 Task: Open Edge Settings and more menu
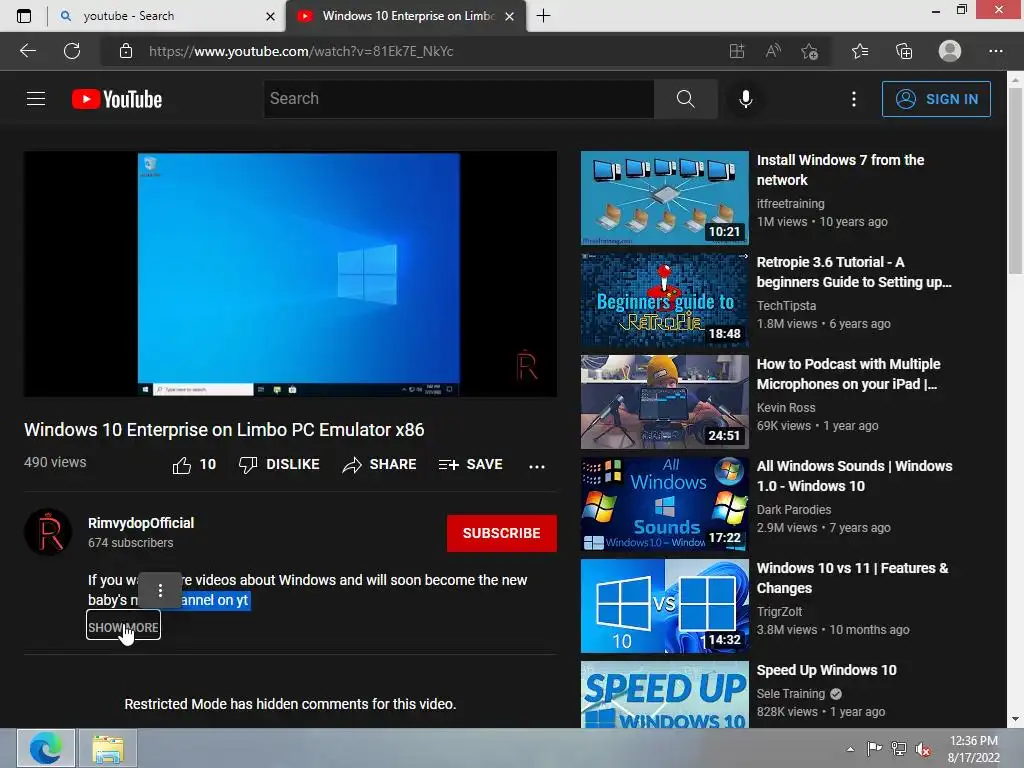click(995, 51)
